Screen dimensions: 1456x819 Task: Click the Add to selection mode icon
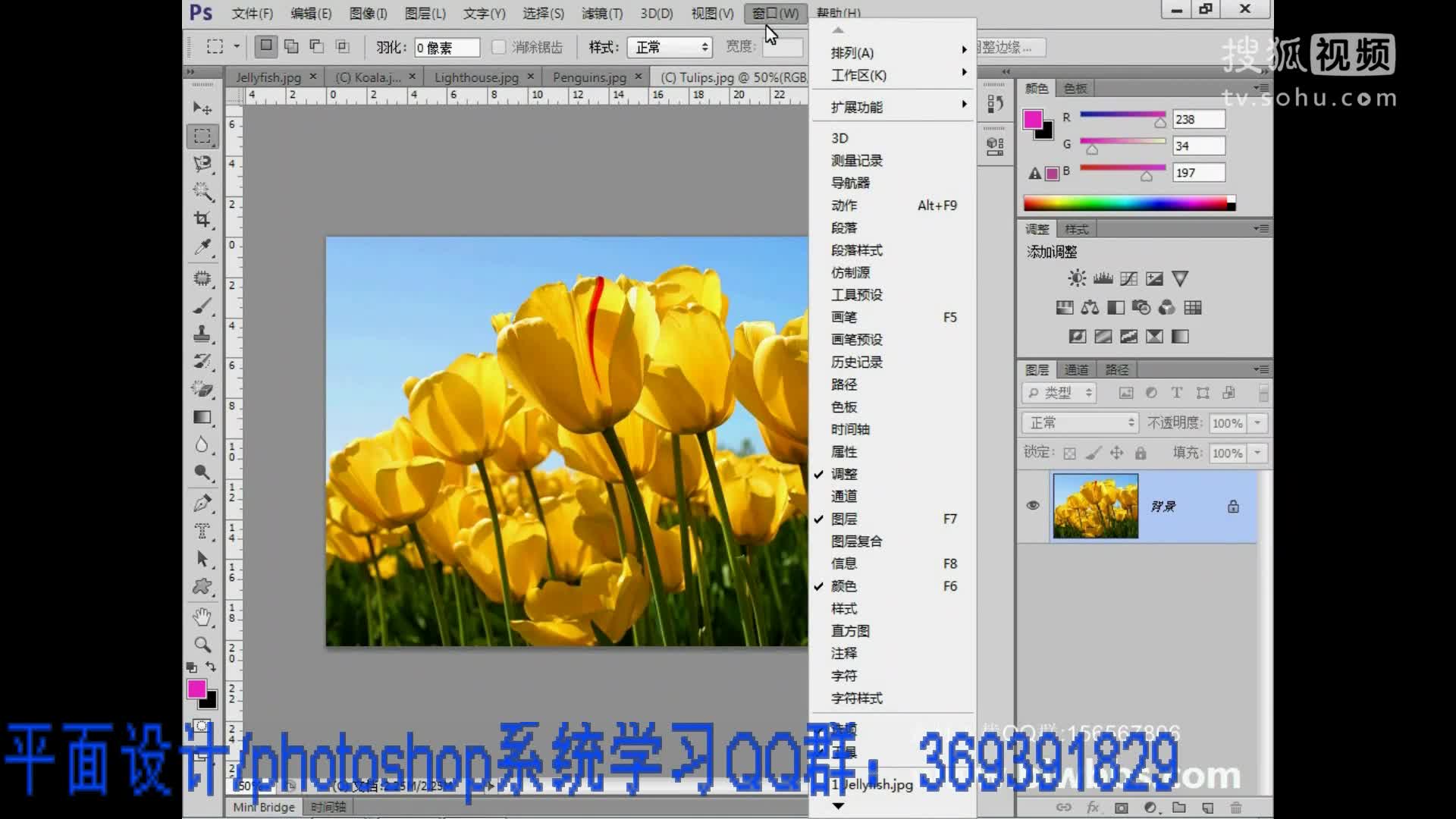pyautogui.click(x=291, y=47)
